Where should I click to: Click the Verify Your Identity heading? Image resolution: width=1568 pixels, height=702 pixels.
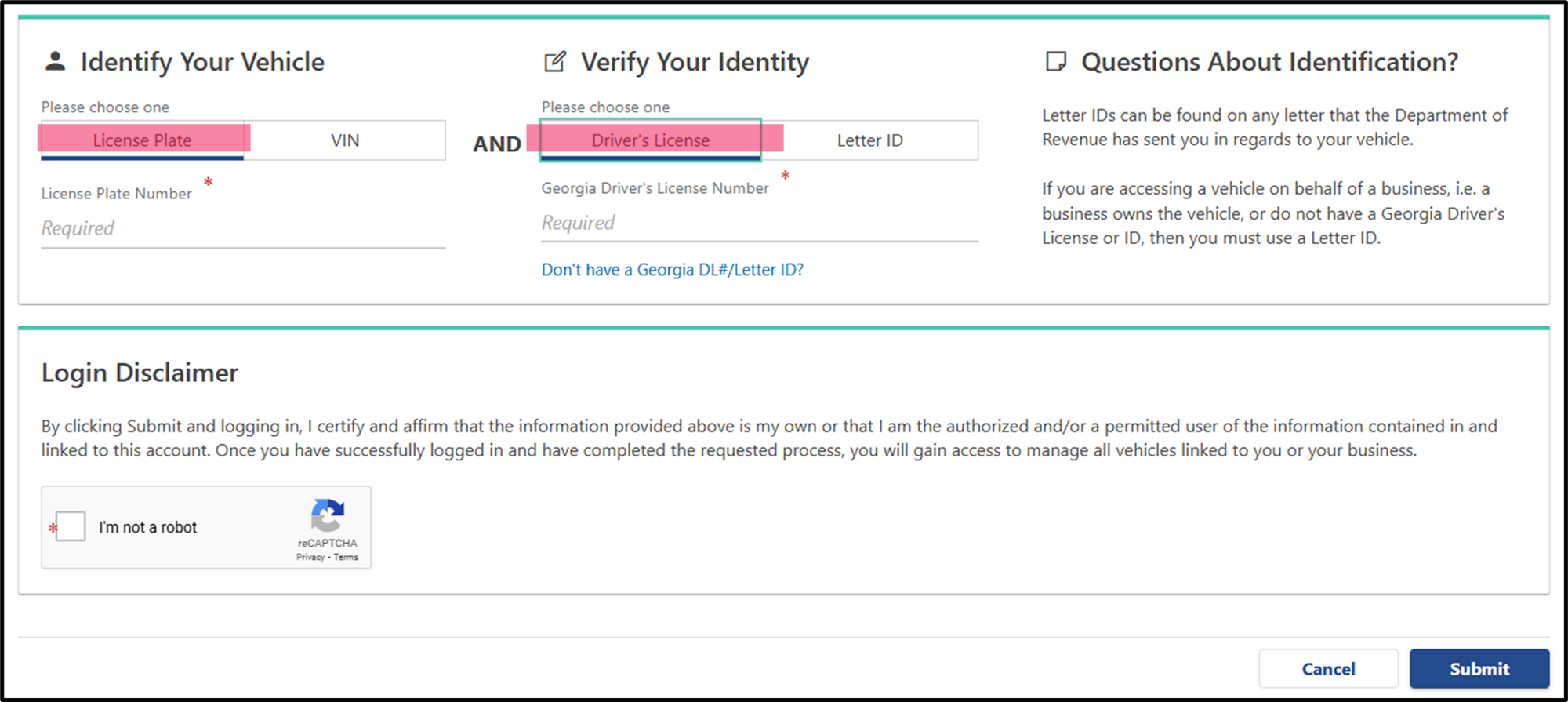[695, 62]
